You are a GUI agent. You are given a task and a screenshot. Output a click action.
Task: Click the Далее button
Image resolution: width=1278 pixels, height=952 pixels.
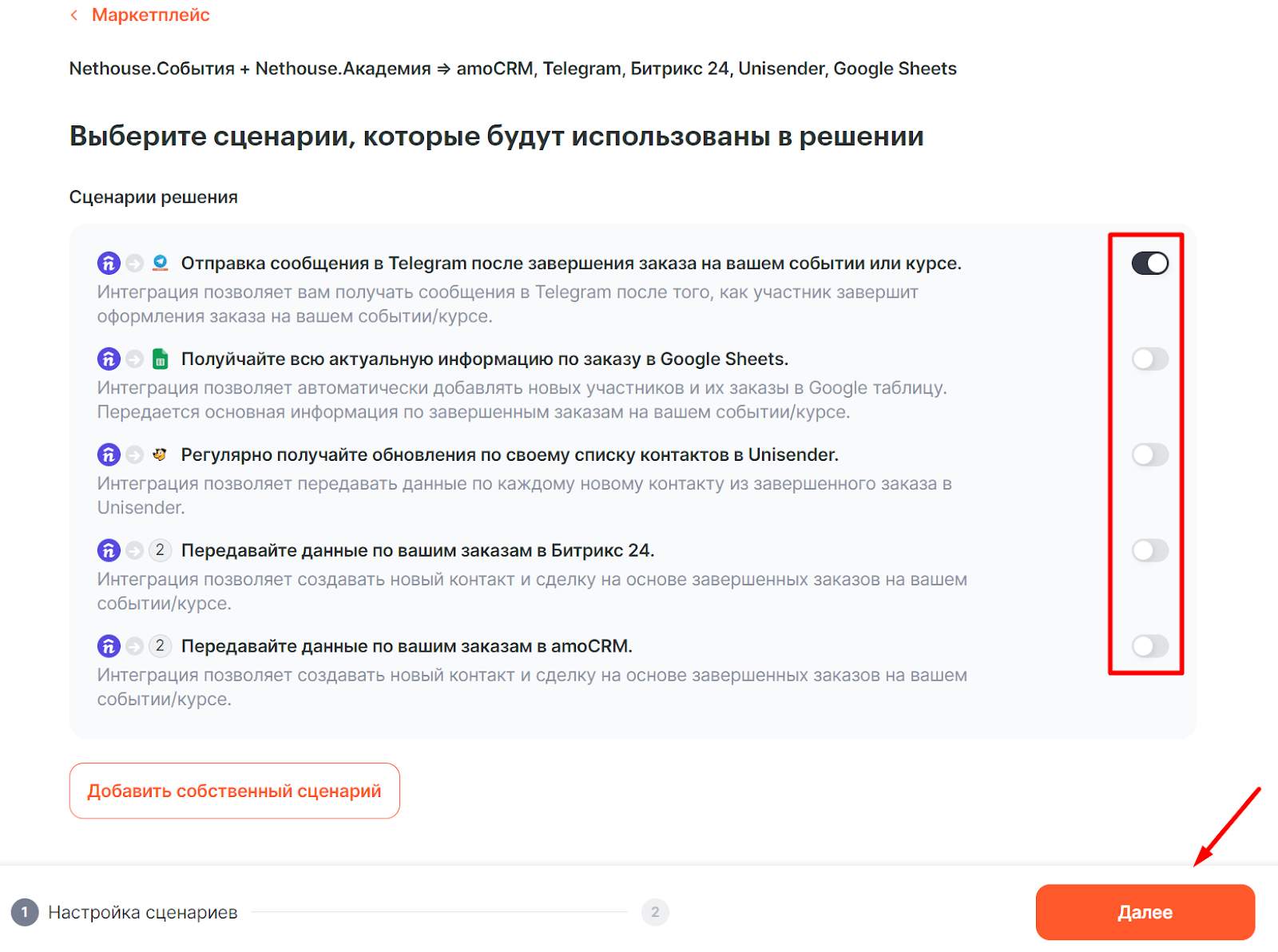coord(1145,912)
